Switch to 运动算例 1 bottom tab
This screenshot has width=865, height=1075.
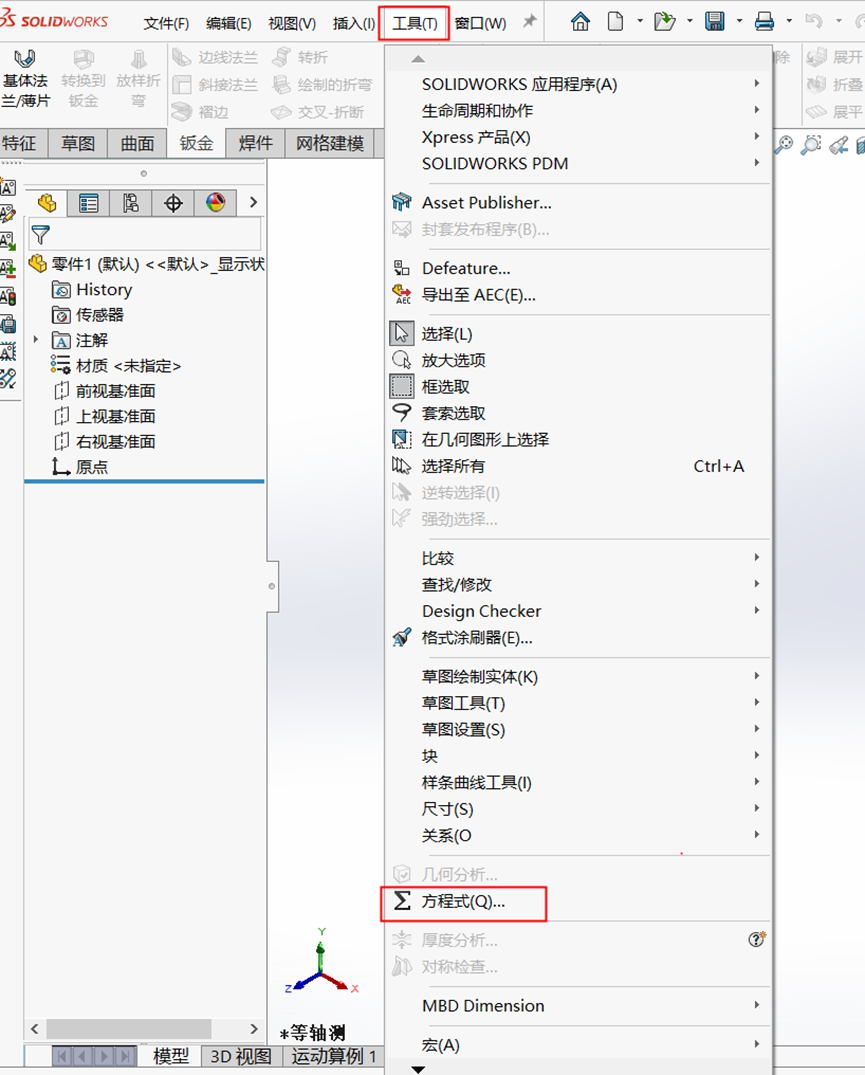tap(334, 1056)
